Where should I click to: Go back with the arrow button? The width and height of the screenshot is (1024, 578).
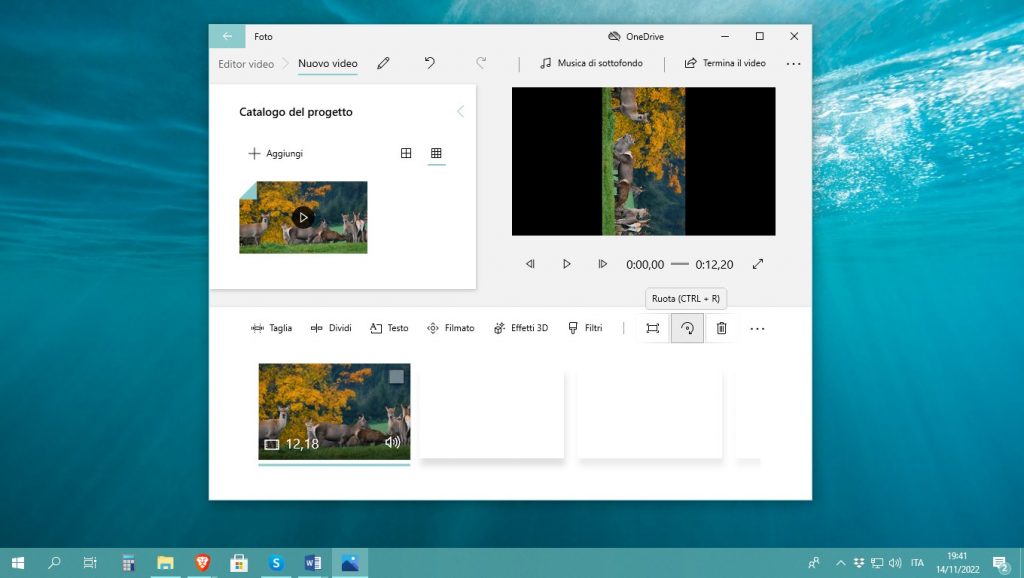coord(227,36)
